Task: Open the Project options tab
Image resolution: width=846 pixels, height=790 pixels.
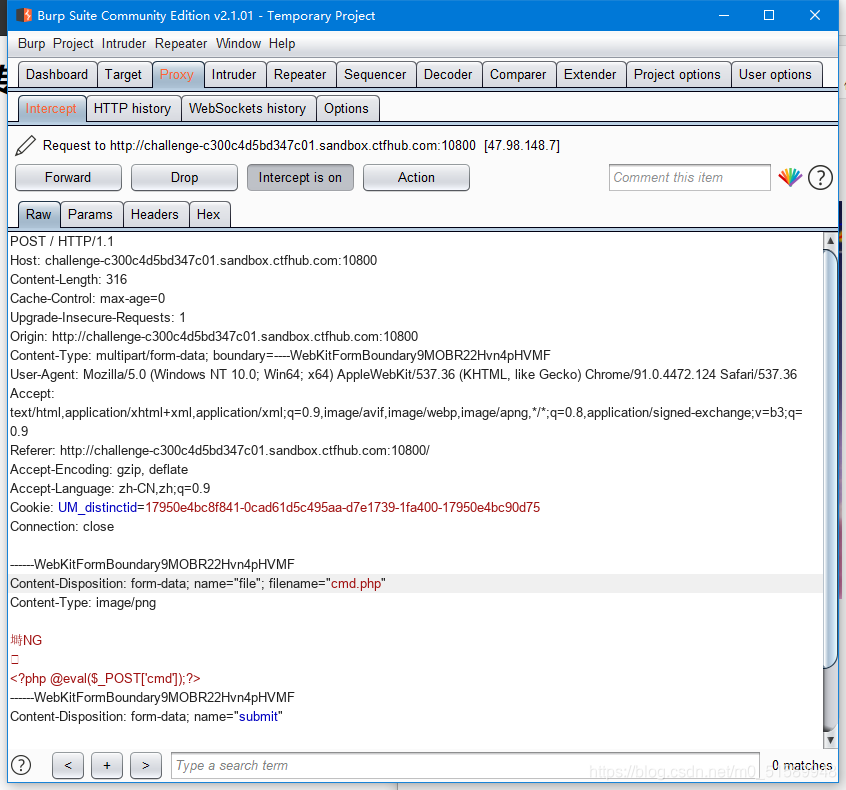Action: 678,74
